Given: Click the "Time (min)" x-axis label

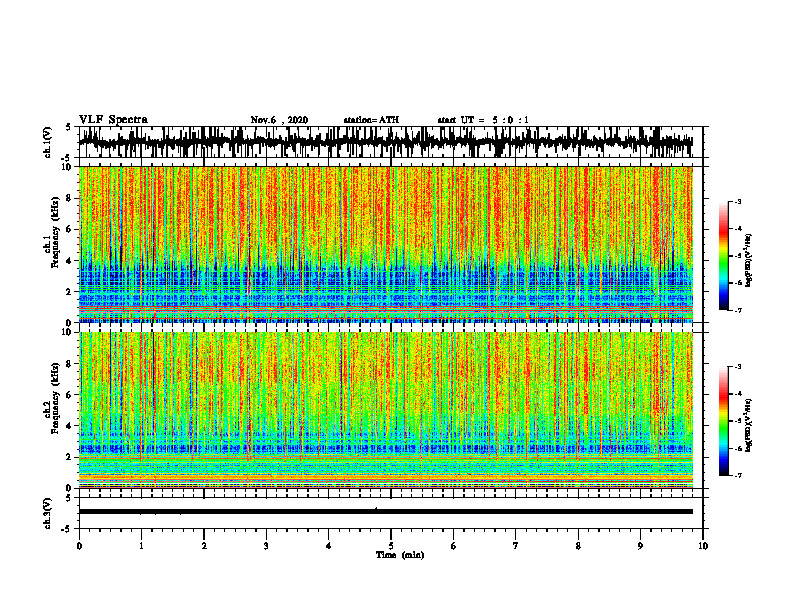Looking at the screenshot, I should point(400,555).
